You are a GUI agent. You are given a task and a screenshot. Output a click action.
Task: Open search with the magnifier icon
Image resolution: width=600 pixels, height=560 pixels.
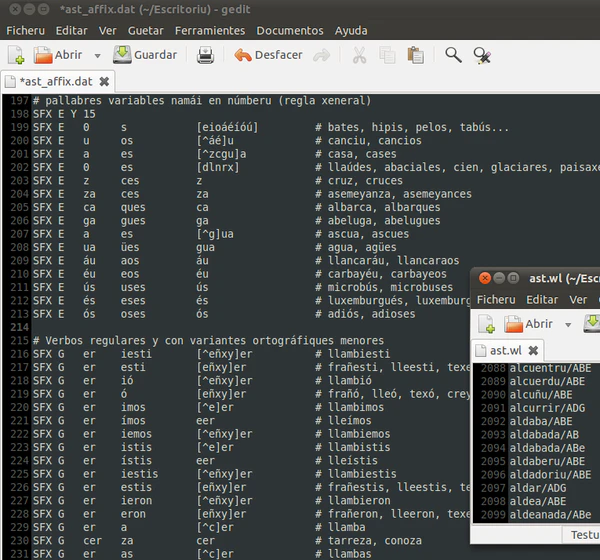tap(453, 55)
